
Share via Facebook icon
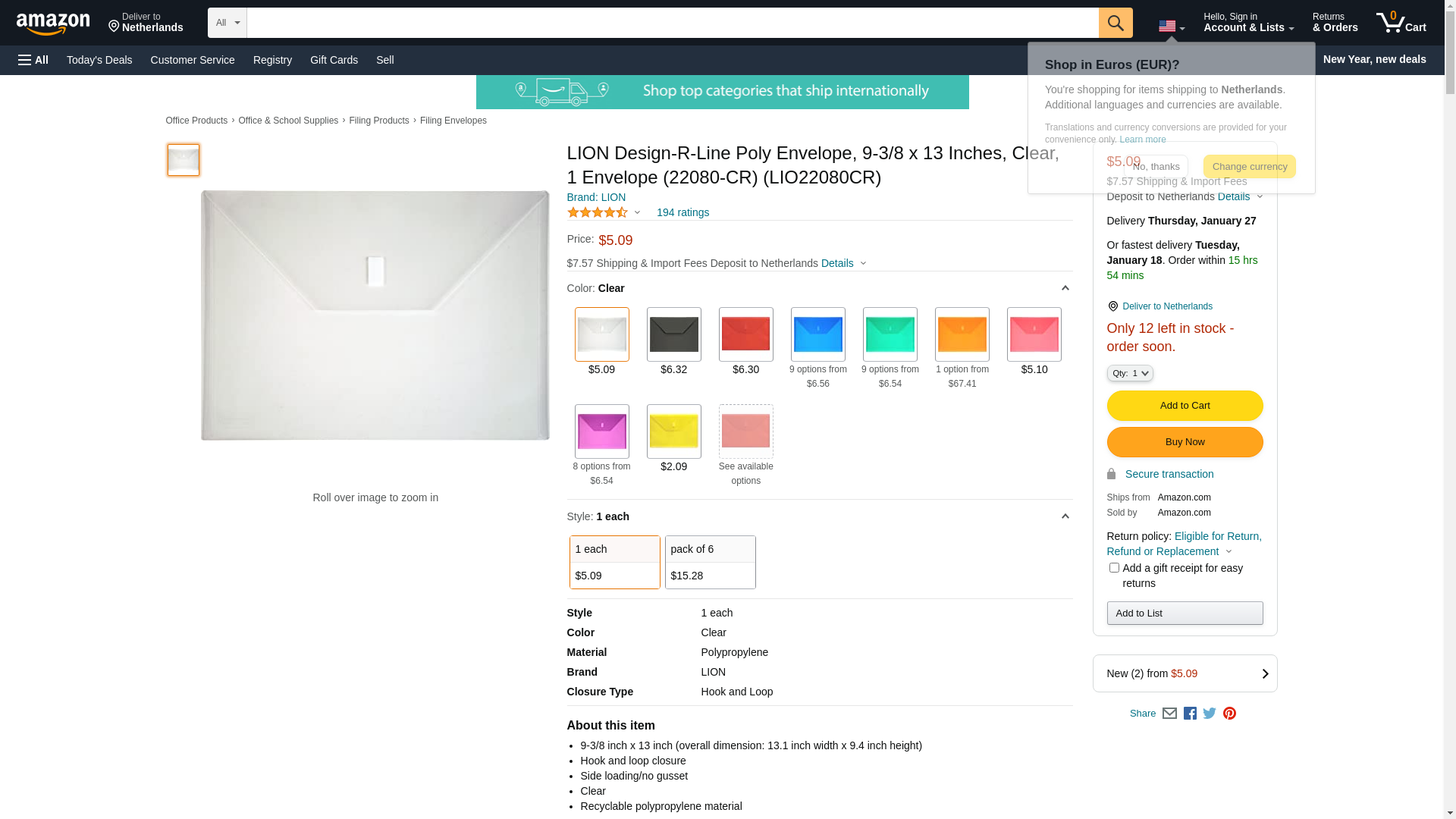click(1190, 714)
